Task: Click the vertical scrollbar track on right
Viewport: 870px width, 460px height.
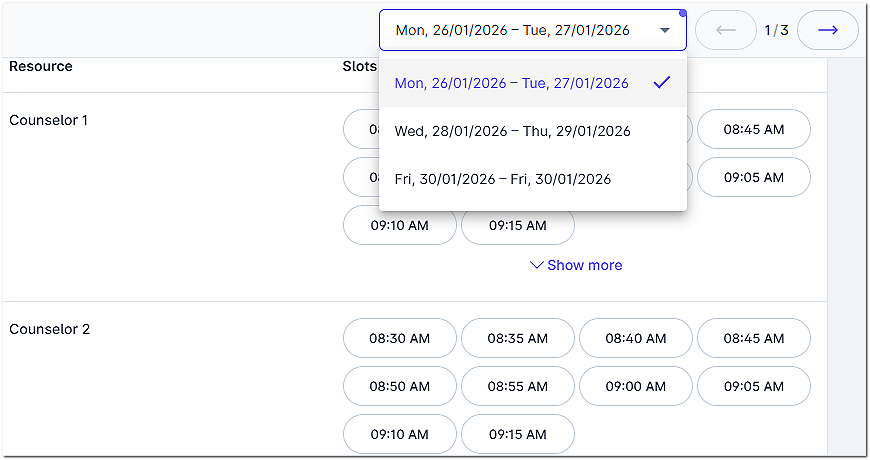Action: pyautogui.click(x=847, y=250)
